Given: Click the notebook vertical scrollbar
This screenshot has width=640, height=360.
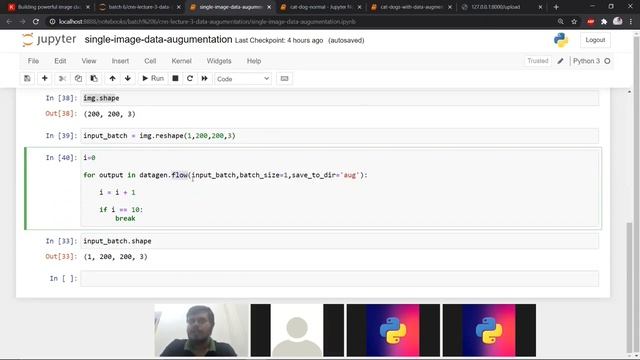Looking at the screenshot, I should tap(629, 288).
